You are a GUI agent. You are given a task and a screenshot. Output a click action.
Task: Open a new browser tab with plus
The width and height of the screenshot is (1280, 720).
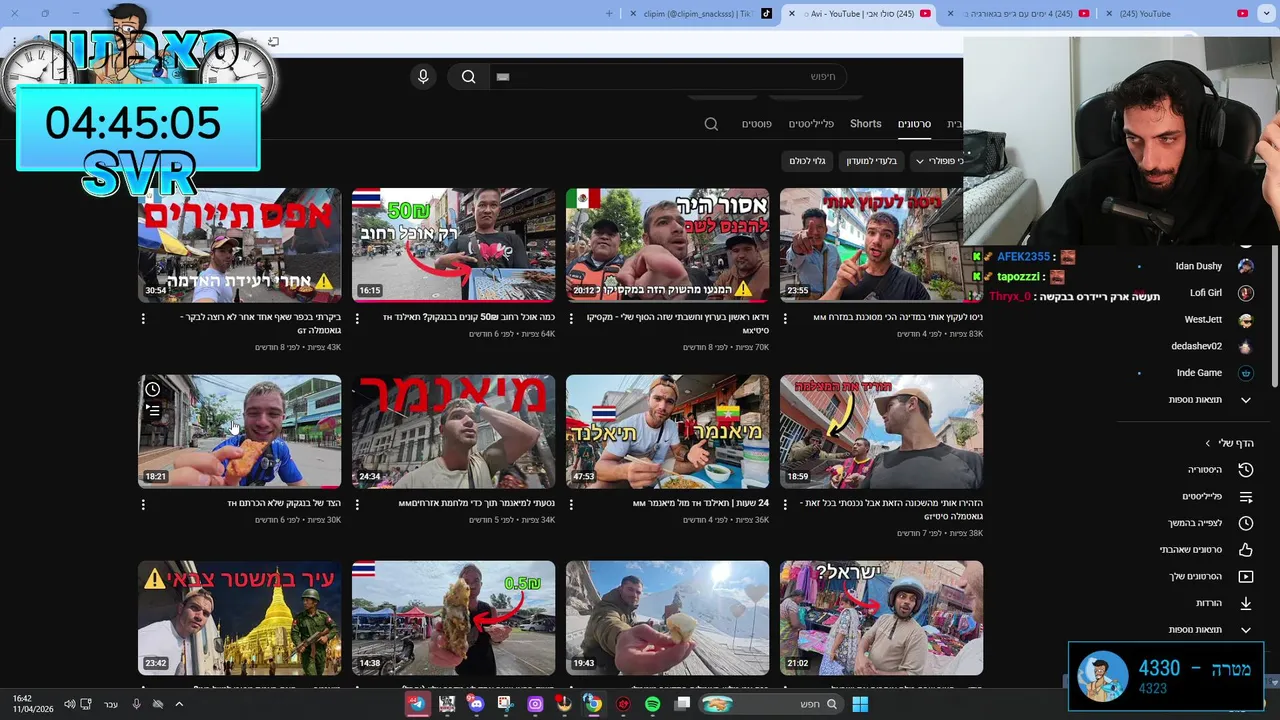tap(610, 14)
